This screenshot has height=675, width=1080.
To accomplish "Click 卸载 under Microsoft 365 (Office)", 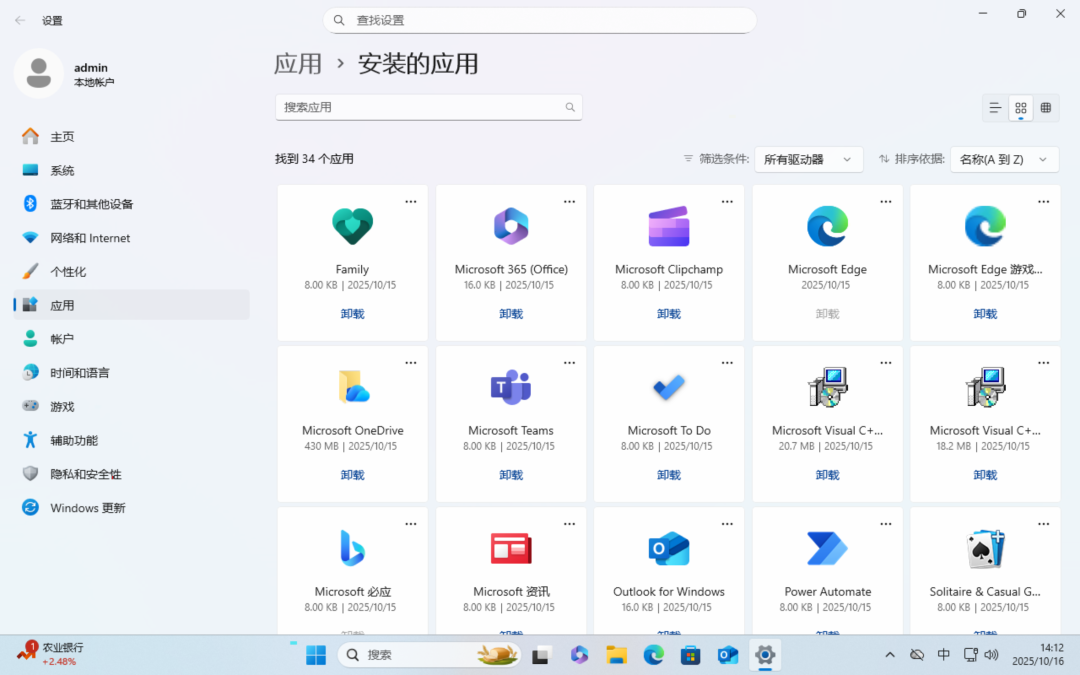I will 511,314.
